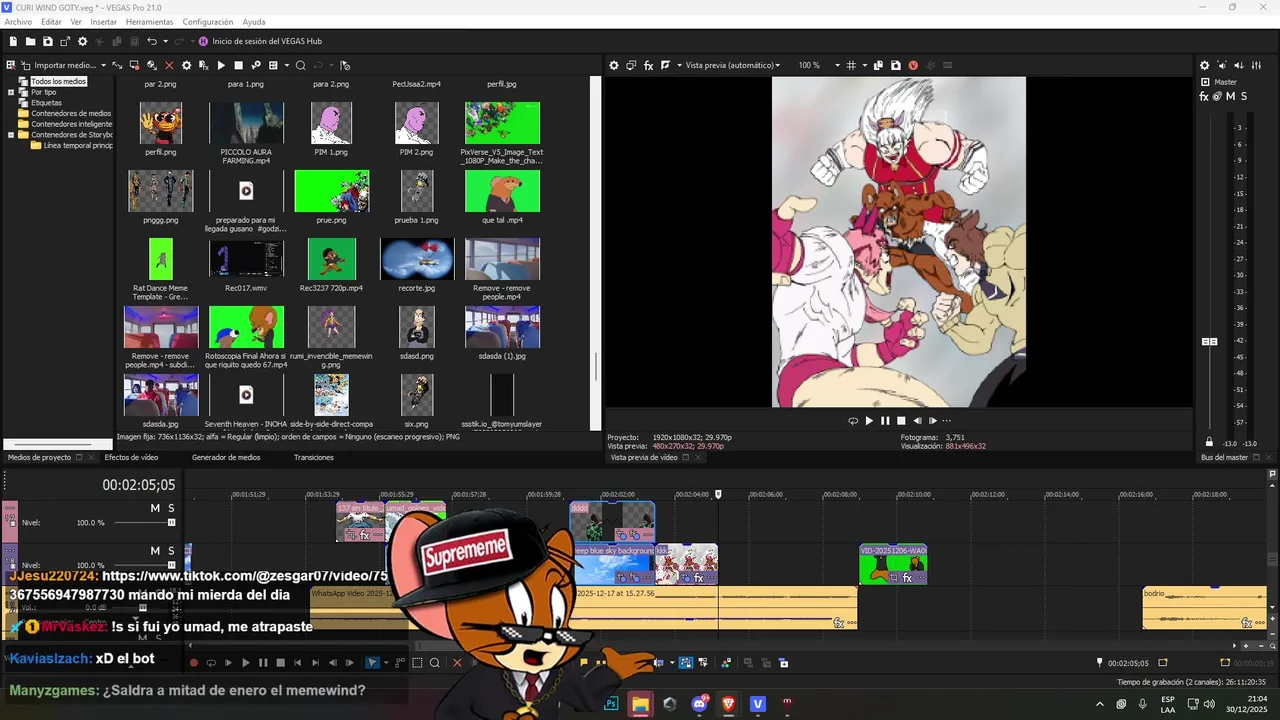
Task: Open Master bus settings gear icon
Action: click(1204, 65)
